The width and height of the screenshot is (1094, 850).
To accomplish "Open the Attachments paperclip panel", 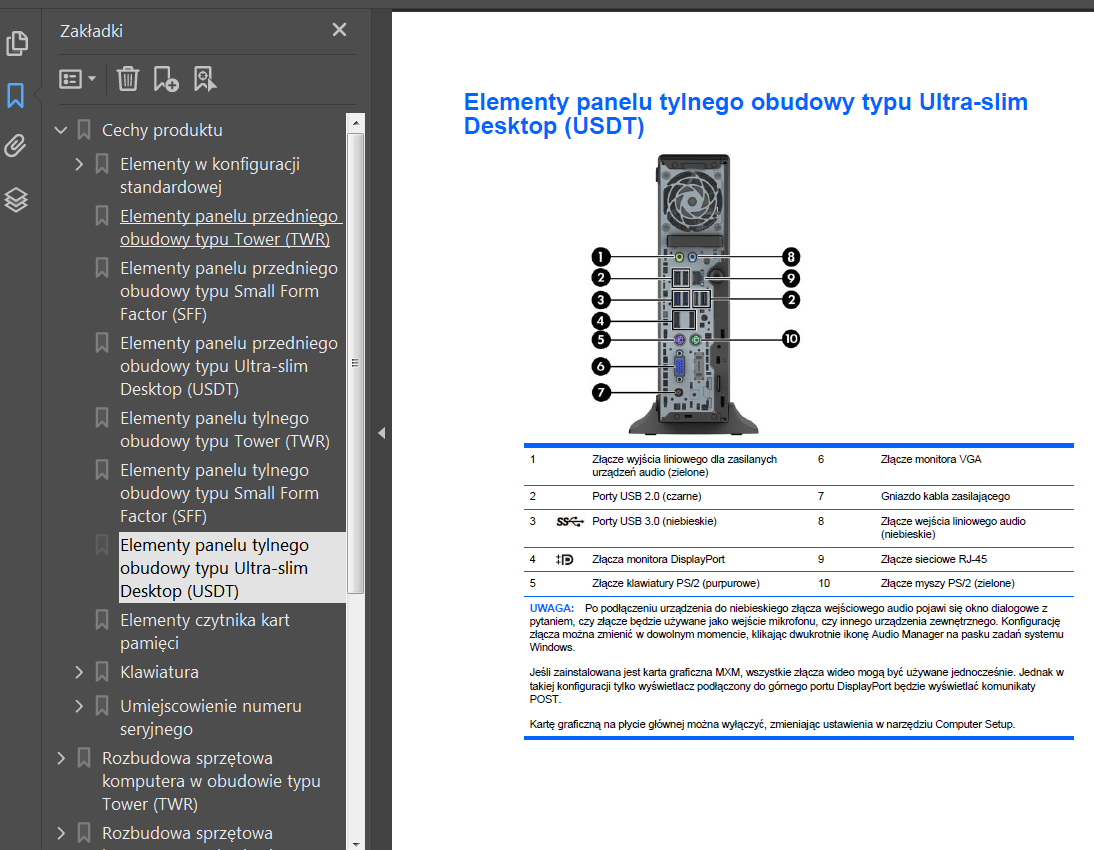I will (15, 146).
